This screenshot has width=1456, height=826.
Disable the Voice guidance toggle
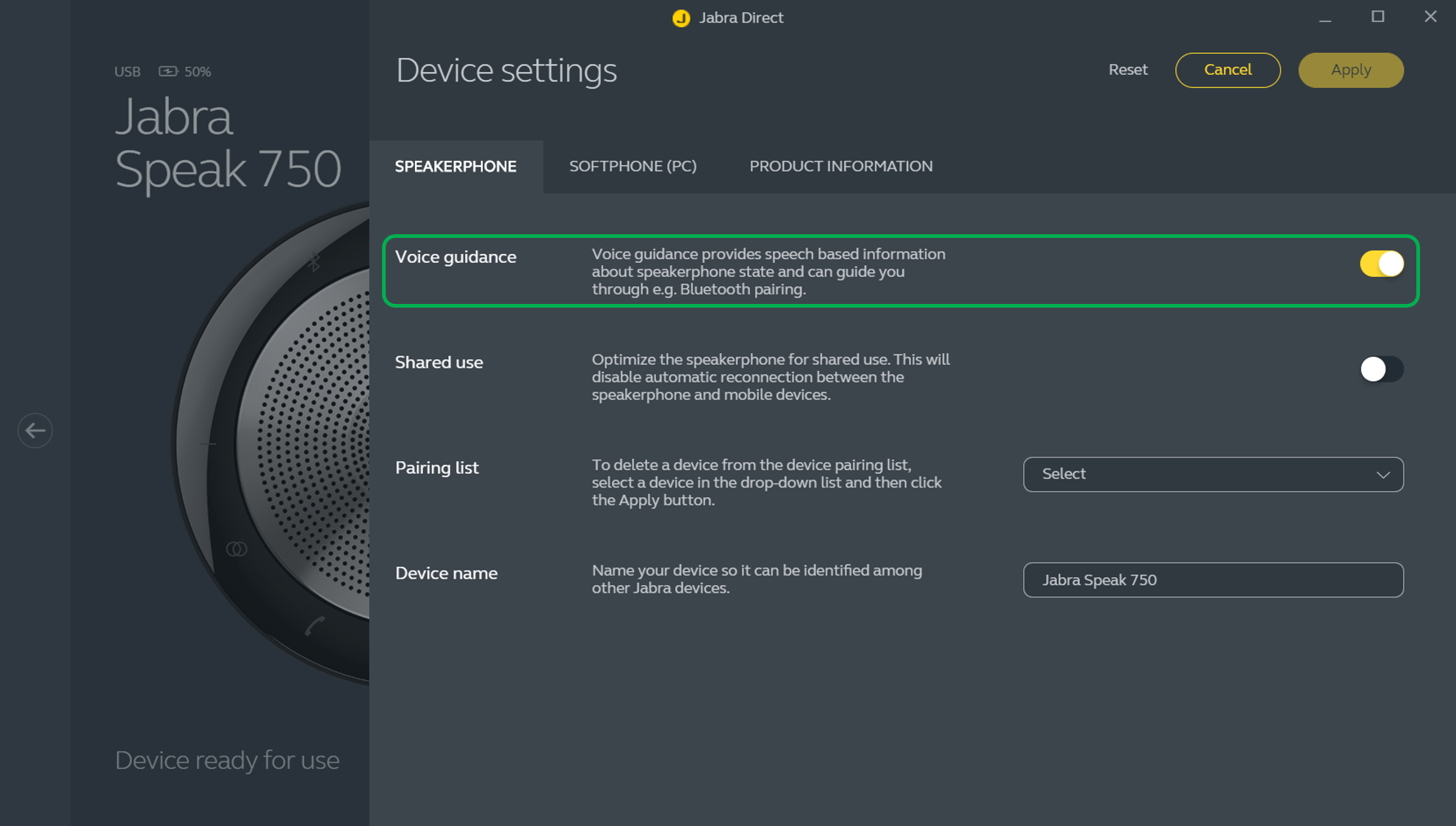click(x=1381, y=264)
